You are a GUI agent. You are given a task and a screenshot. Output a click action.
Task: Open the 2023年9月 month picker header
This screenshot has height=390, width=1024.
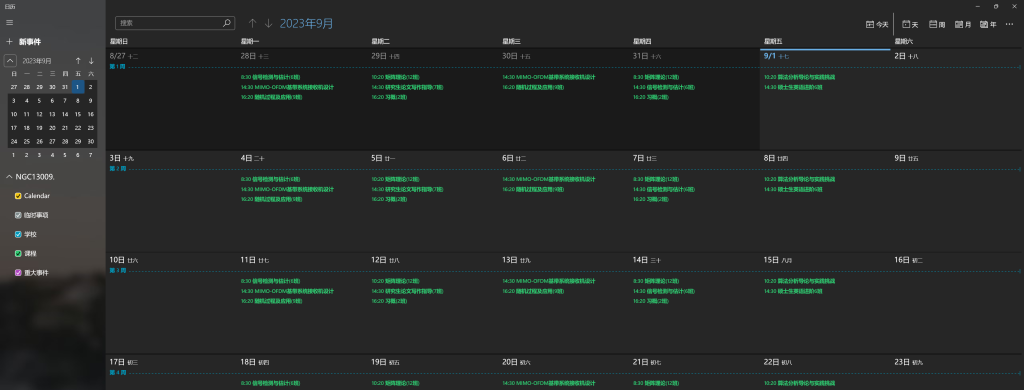[x=306, y=24]
